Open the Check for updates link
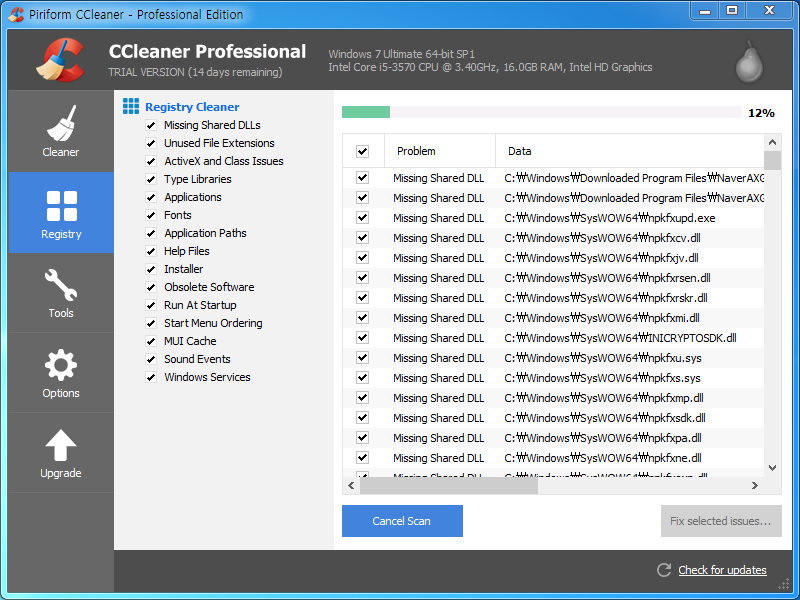800x600 pixels. tap(722, 570)
